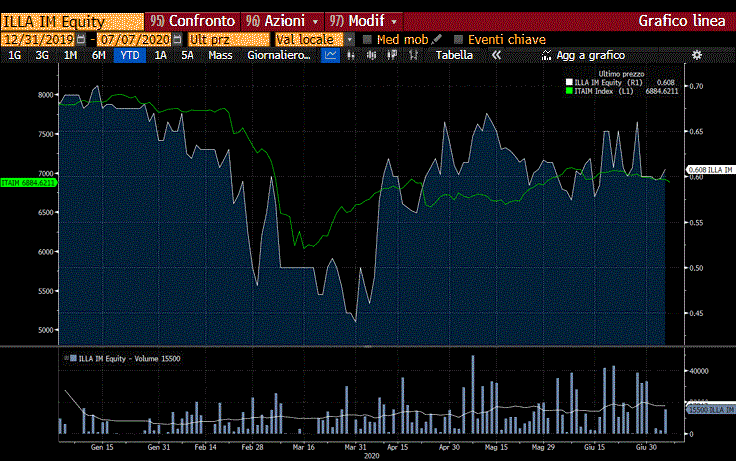Click the Ultimo prezzo legend header
Screen dimensions: 736x461
coord(621,74)
